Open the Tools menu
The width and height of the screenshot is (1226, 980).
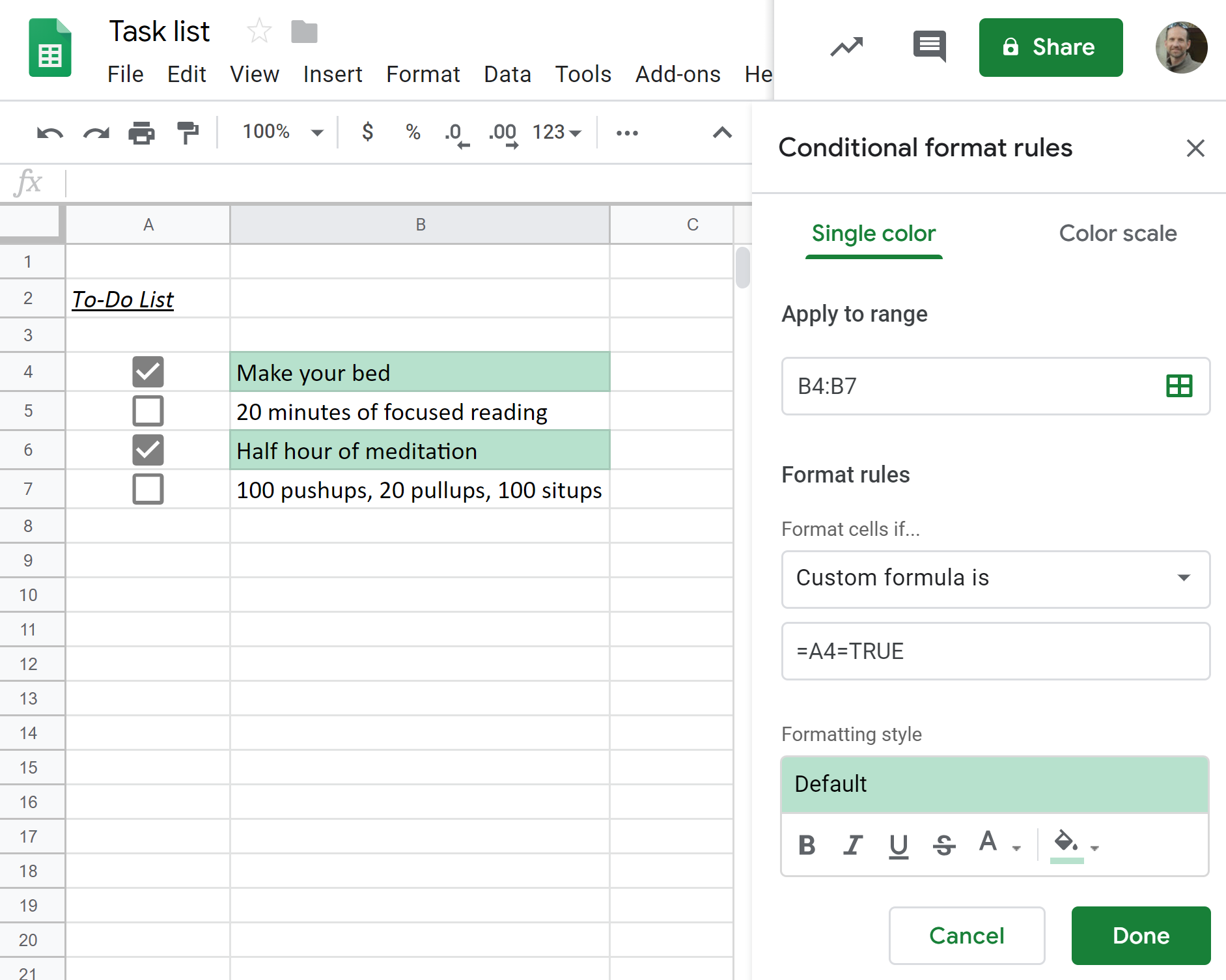tap(583, 74)
